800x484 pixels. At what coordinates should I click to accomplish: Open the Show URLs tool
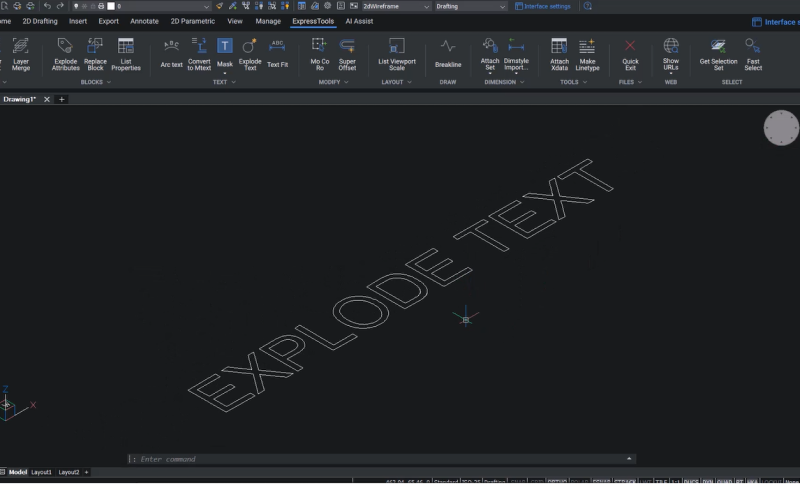click(671, 54)
